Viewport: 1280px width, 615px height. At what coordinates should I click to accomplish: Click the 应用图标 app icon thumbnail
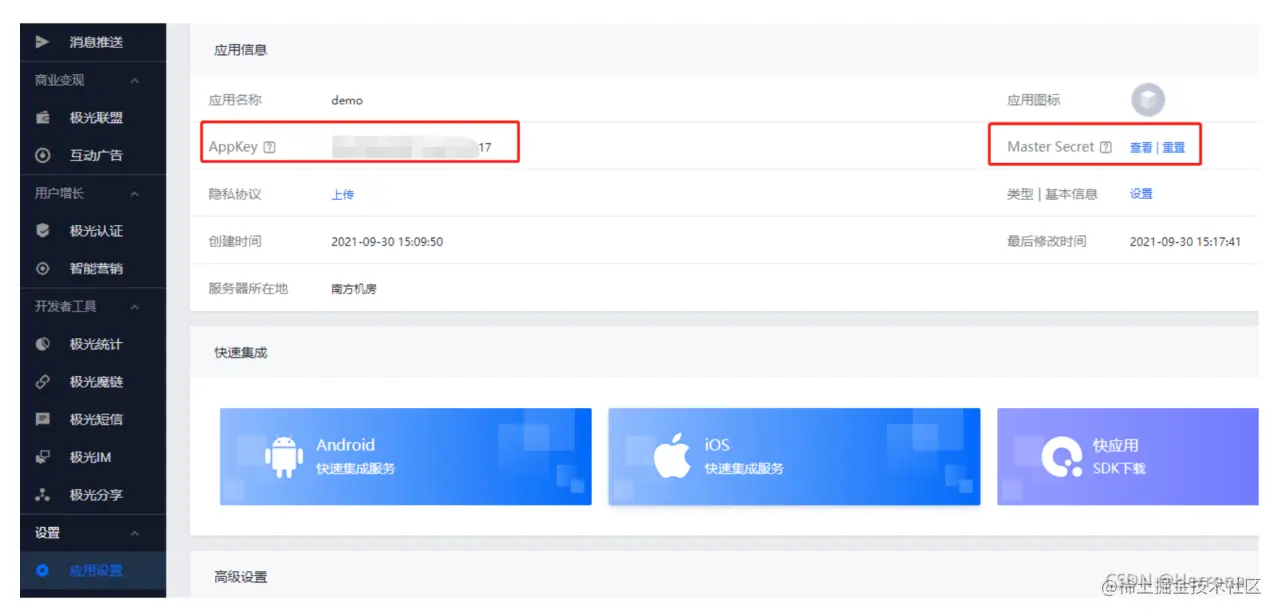point(1148,100)
